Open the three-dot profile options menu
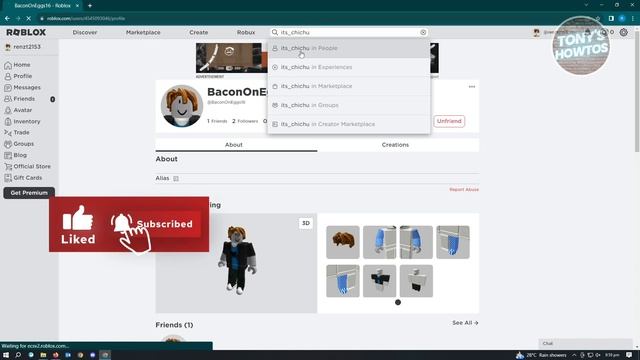This screenshot has width=640, height=360. pyautogui.click(x=472, y=87)
